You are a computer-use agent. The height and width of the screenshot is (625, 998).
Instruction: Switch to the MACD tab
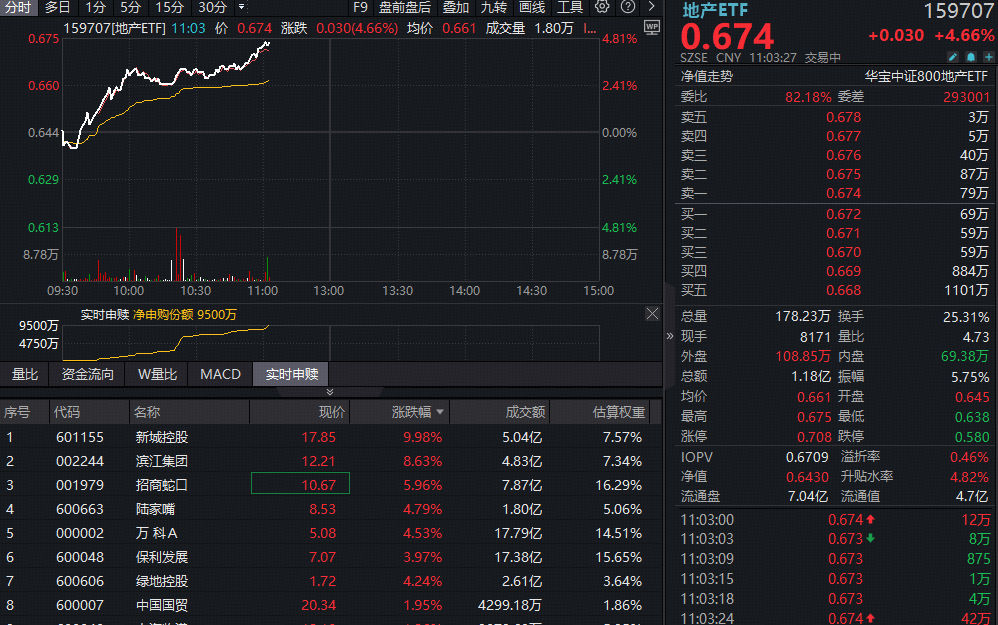pyautogui.click(x=220, y=374)
